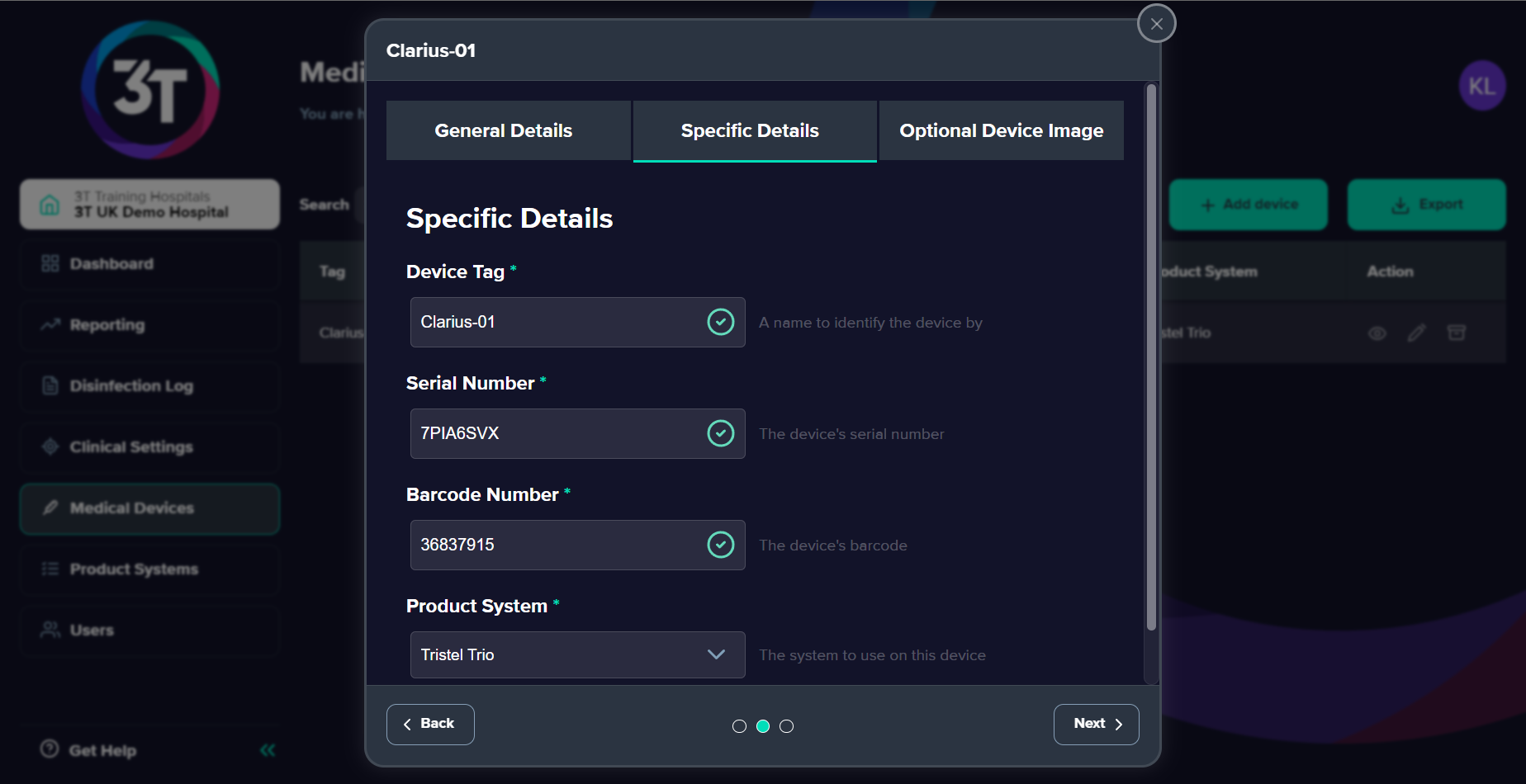Select the Specific Details tab

(754, 130)
